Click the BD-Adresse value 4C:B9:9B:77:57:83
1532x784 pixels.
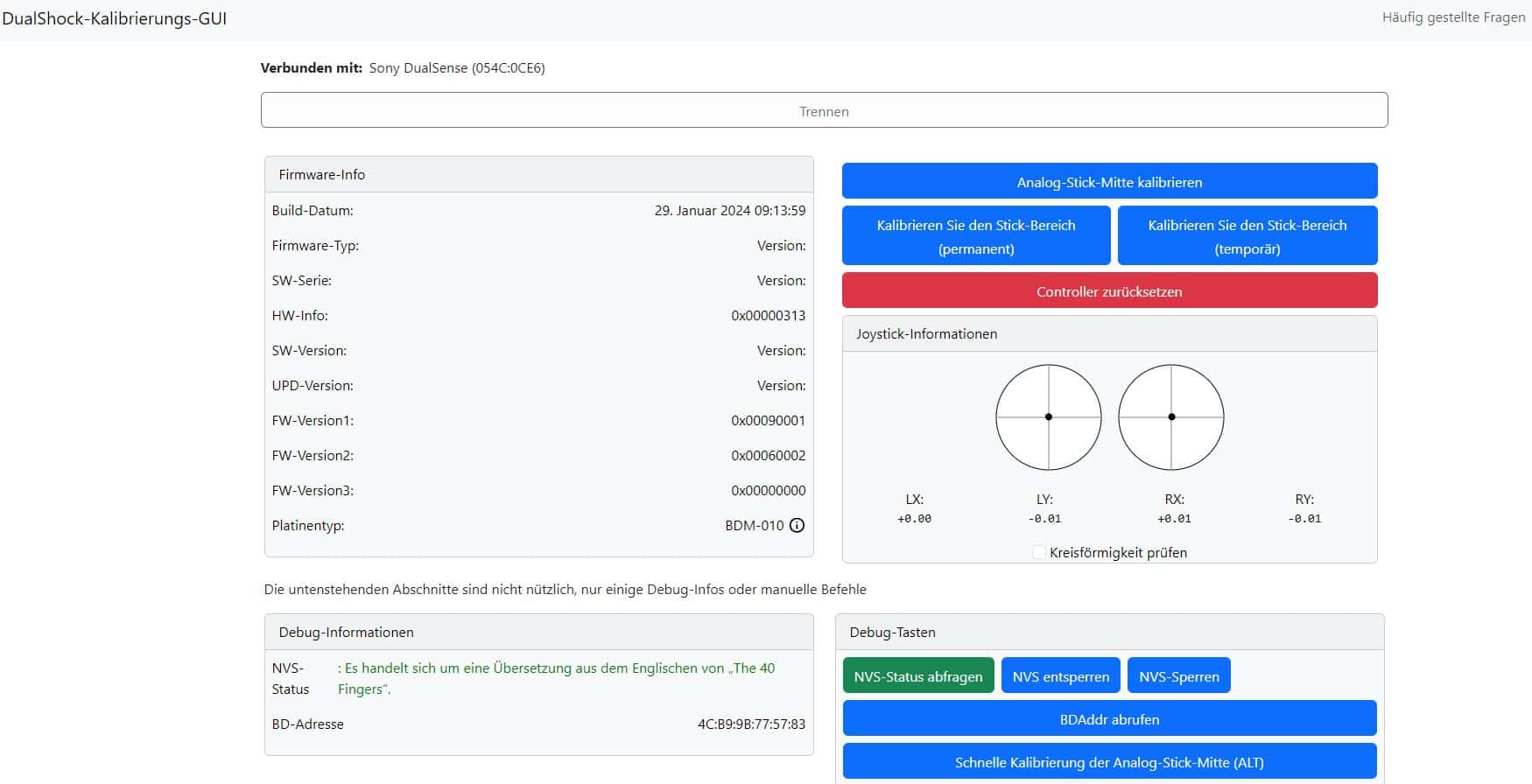click(x=751, y=724)
